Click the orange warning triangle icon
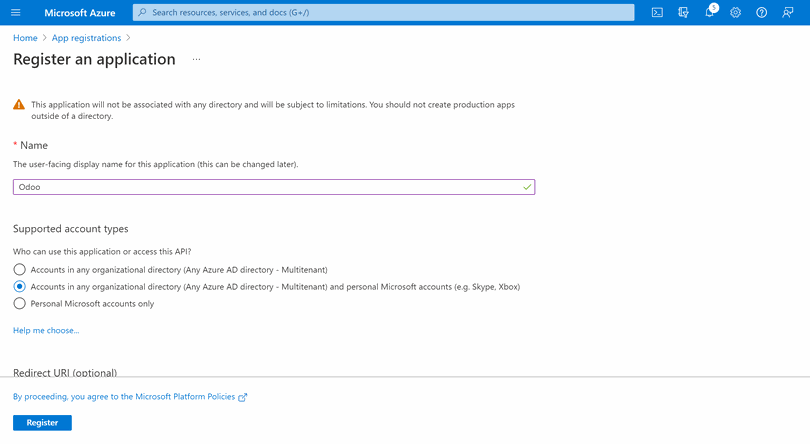The width and height of the screenshot is (810, 444). coord(19,104)
